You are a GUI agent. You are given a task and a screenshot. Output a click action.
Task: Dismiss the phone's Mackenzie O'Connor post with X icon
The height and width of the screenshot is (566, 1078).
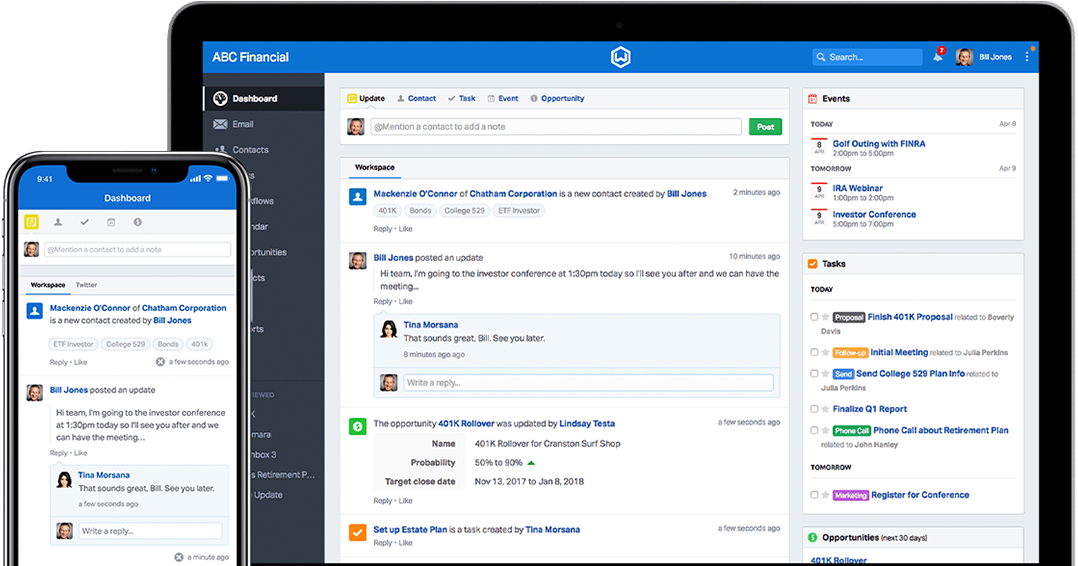tap(160, 362)
